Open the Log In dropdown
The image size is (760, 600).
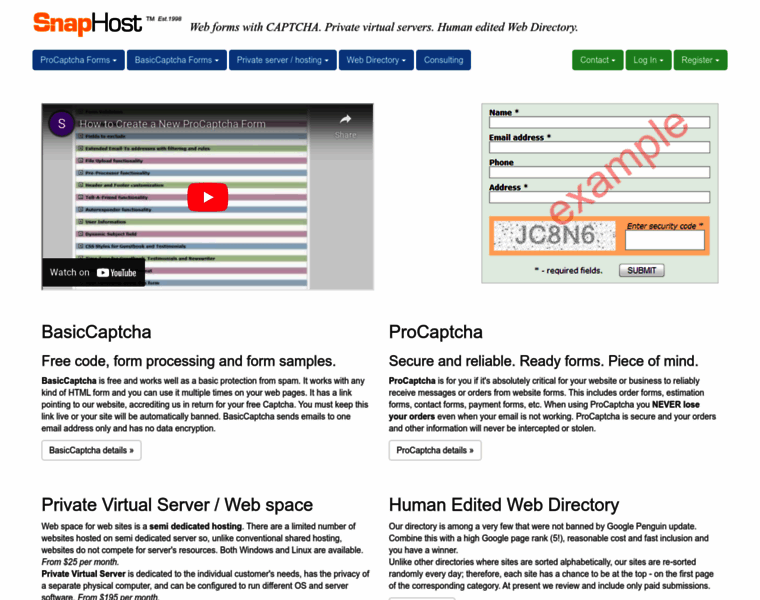pos(649,60)
